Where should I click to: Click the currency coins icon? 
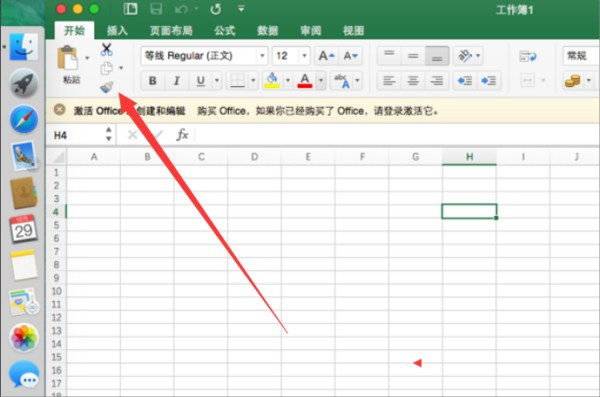(x=572, y=80)
